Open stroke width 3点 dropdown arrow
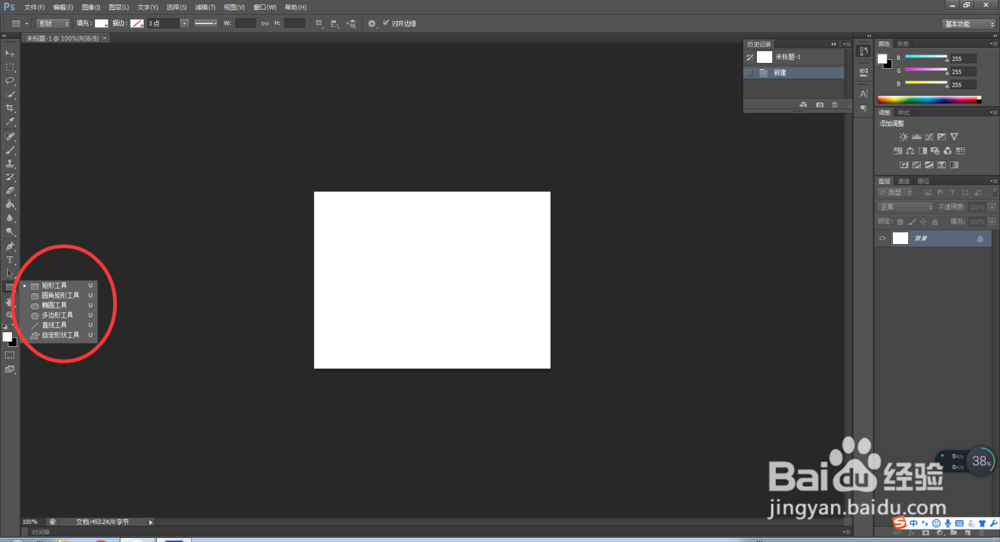Screen dimensions: 1000x542 (x=184, y=24)
